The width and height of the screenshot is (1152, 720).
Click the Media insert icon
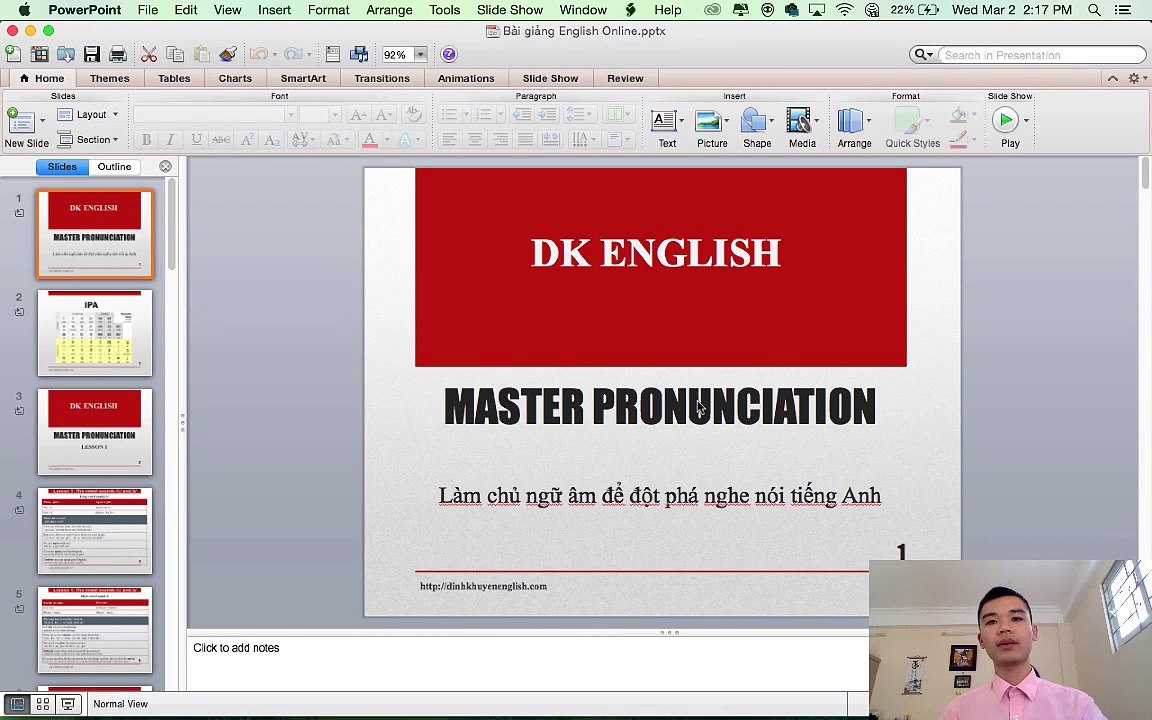[x=798, y=120]
